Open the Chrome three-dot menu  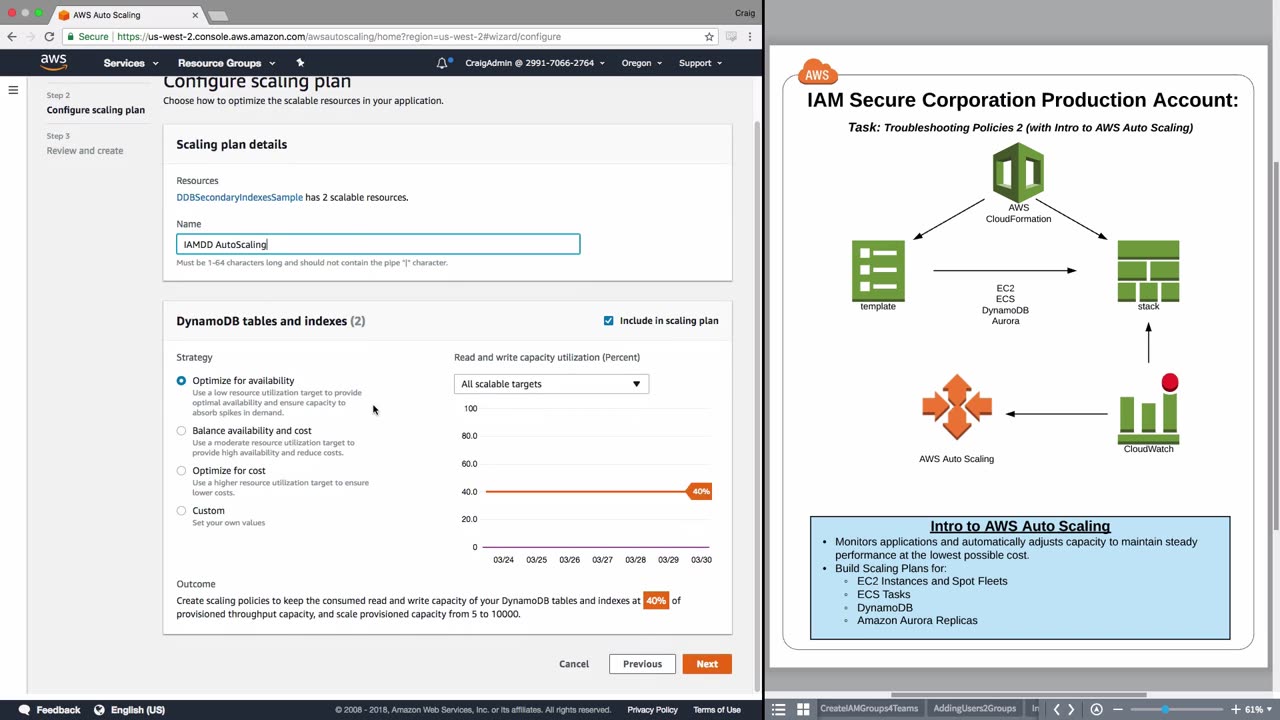[x=750, y=37]
